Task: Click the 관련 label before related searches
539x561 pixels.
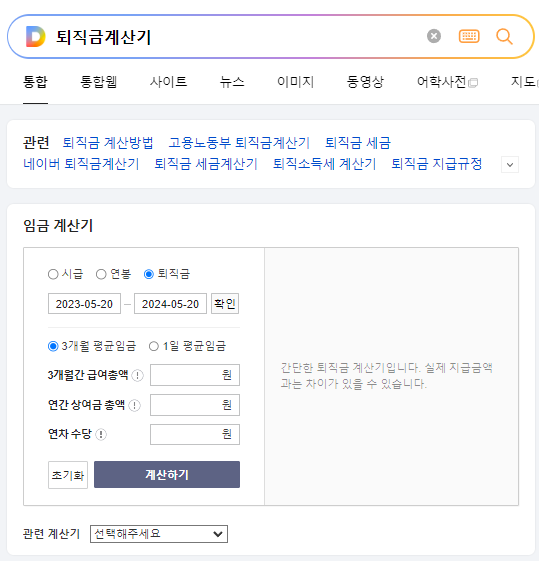Action: point(36,143)
